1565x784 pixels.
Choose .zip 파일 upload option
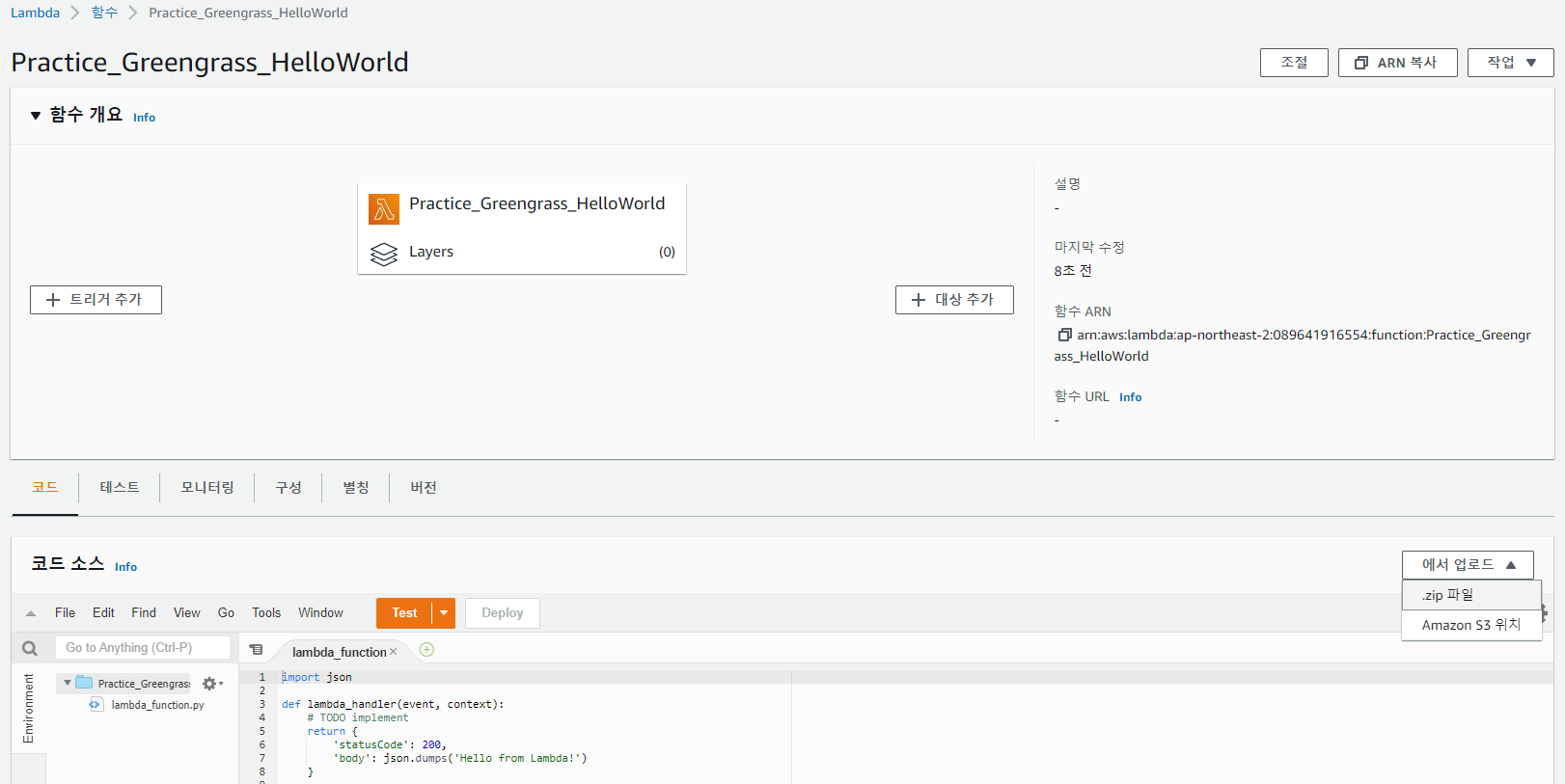[1471, 595]
